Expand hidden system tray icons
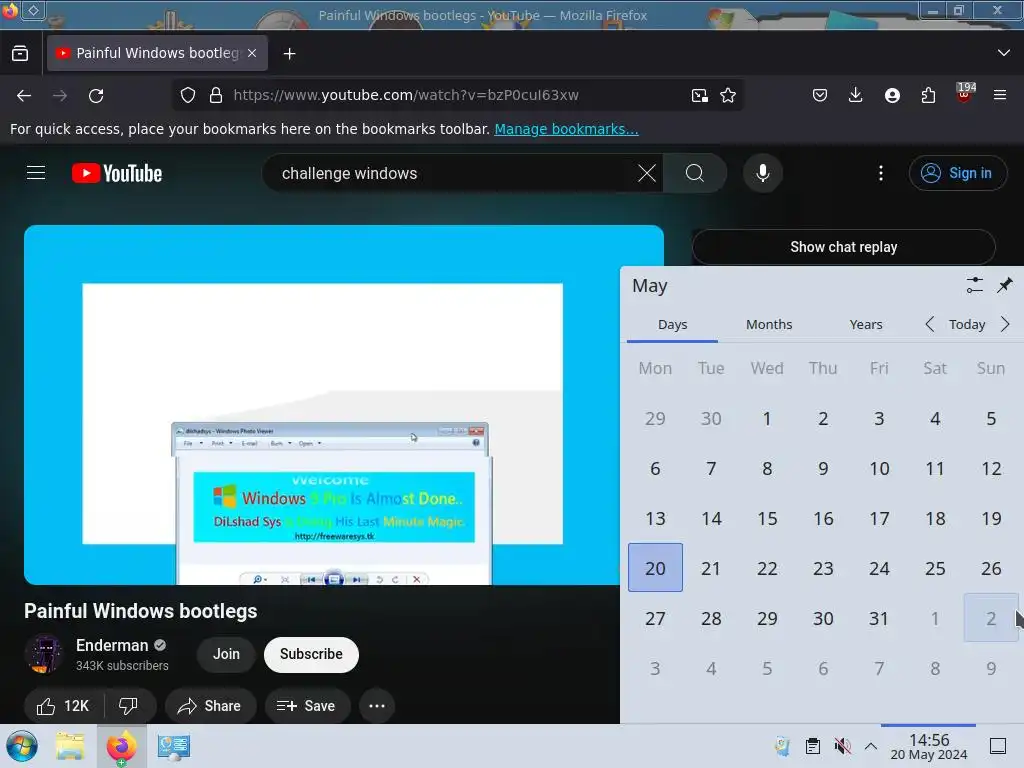The width and height of the screenshot is (1024, 768). (x=871, y=746)
